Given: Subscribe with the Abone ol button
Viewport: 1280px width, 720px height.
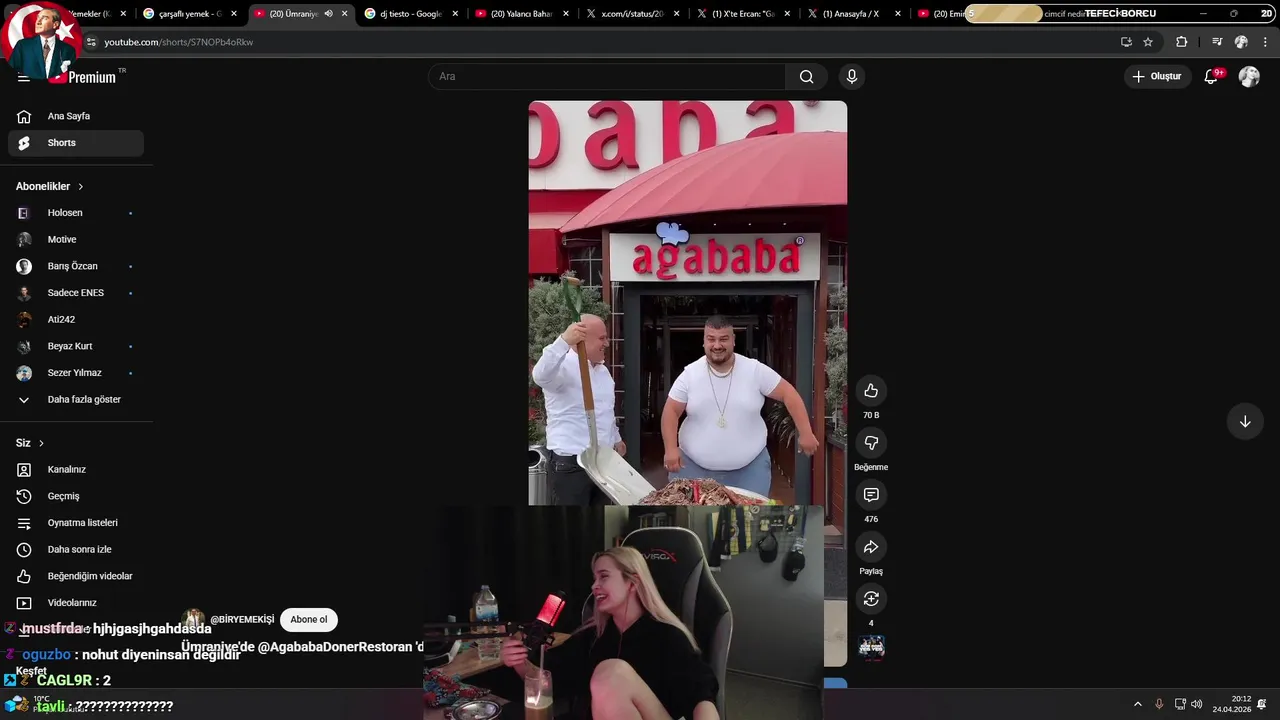Looking at the screenshot, I should click(308, 620).
